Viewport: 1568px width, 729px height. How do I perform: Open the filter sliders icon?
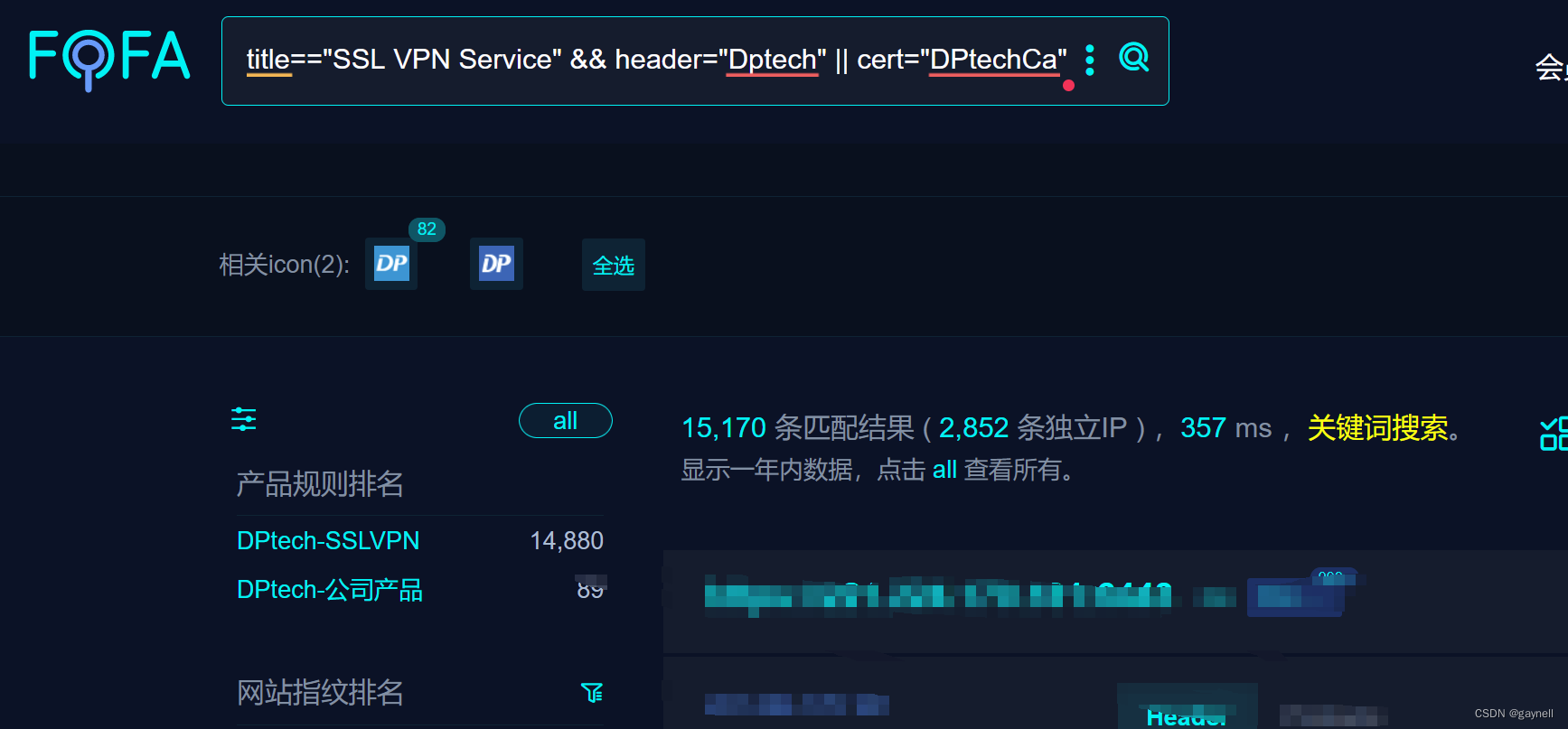tap(244, 419)
